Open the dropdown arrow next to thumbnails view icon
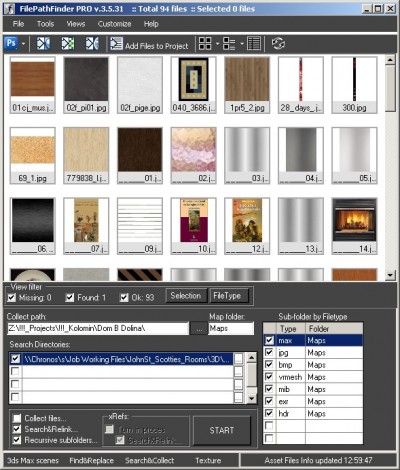The image size is (400, 470). 218,44
